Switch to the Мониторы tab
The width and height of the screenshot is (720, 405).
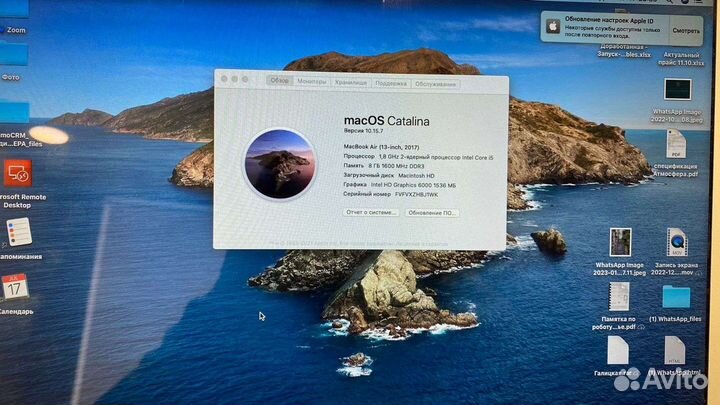tap(312, 81)
